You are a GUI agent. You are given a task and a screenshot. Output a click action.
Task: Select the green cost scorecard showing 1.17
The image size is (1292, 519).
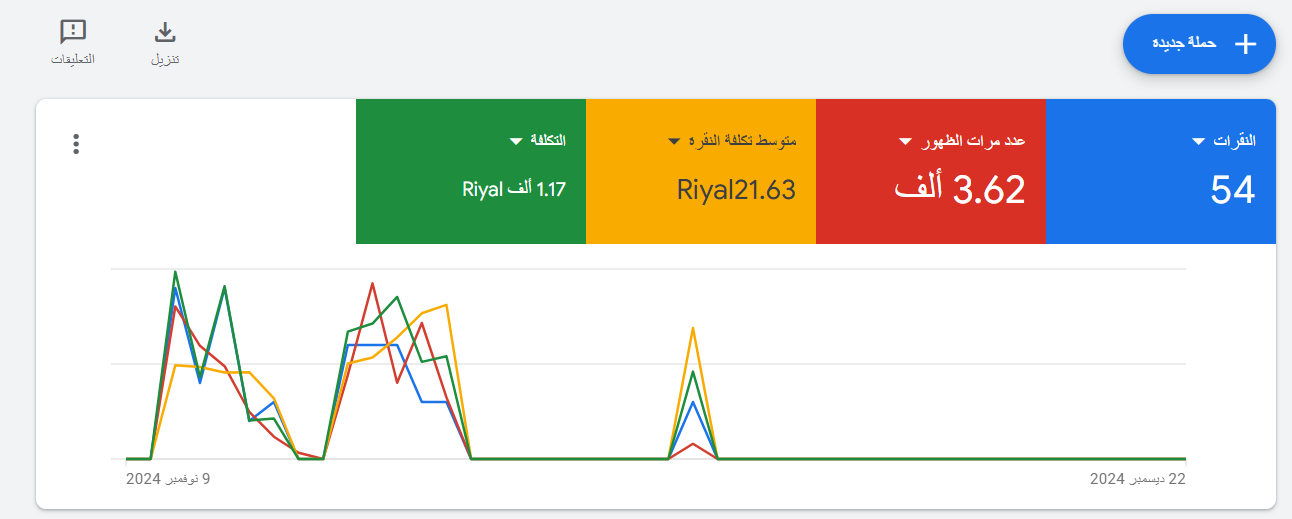[x=471, y=171]
